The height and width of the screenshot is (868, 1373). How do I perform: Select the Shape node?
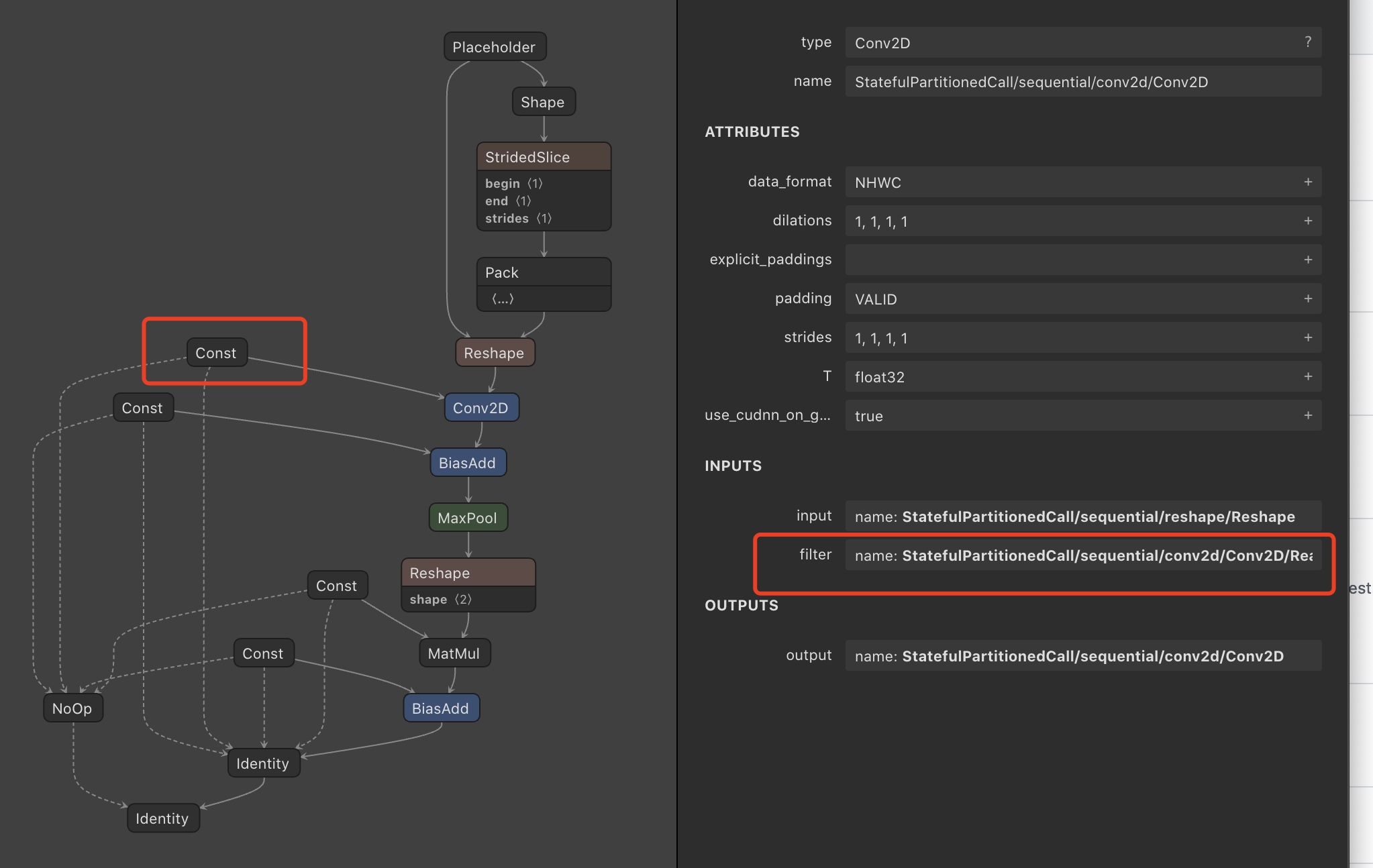544,101
